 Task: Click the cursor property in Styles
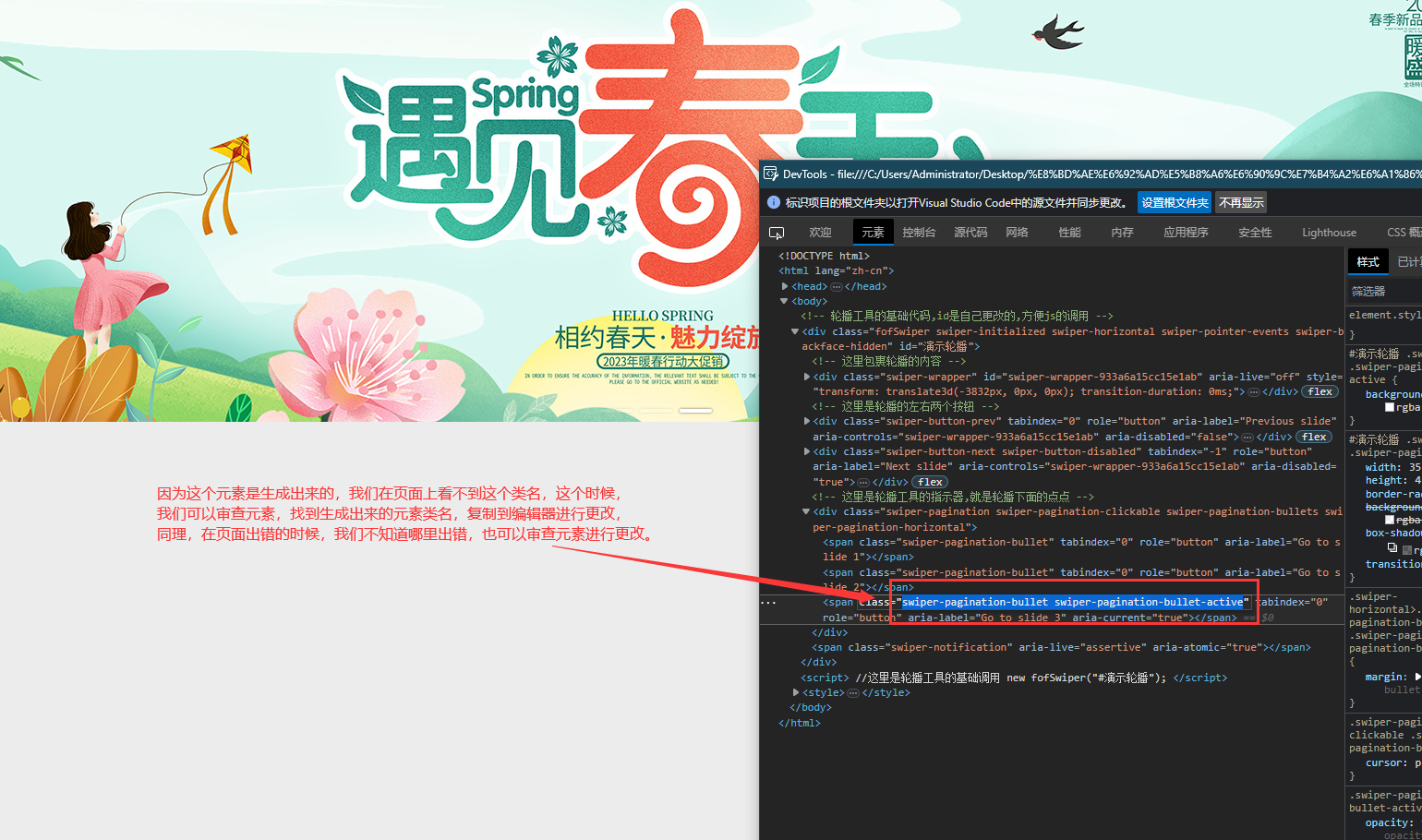(x=1393, y=763)
